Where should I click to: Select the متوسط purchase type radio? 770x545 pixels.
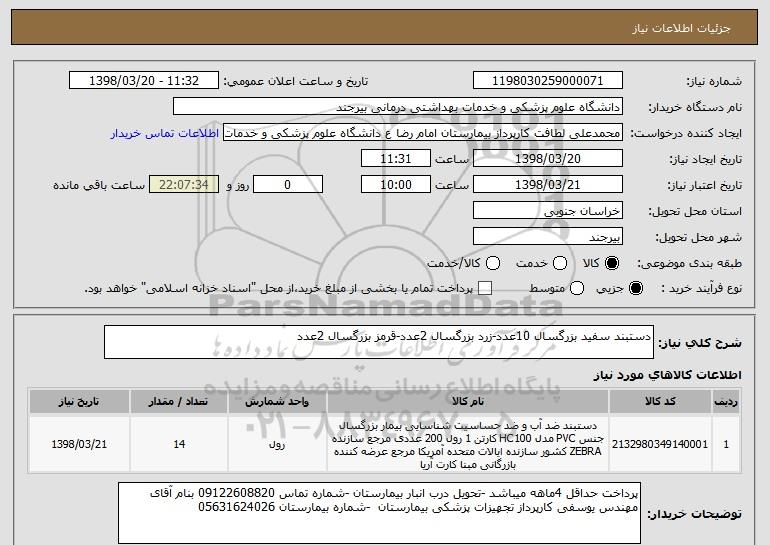coord(577,288)
